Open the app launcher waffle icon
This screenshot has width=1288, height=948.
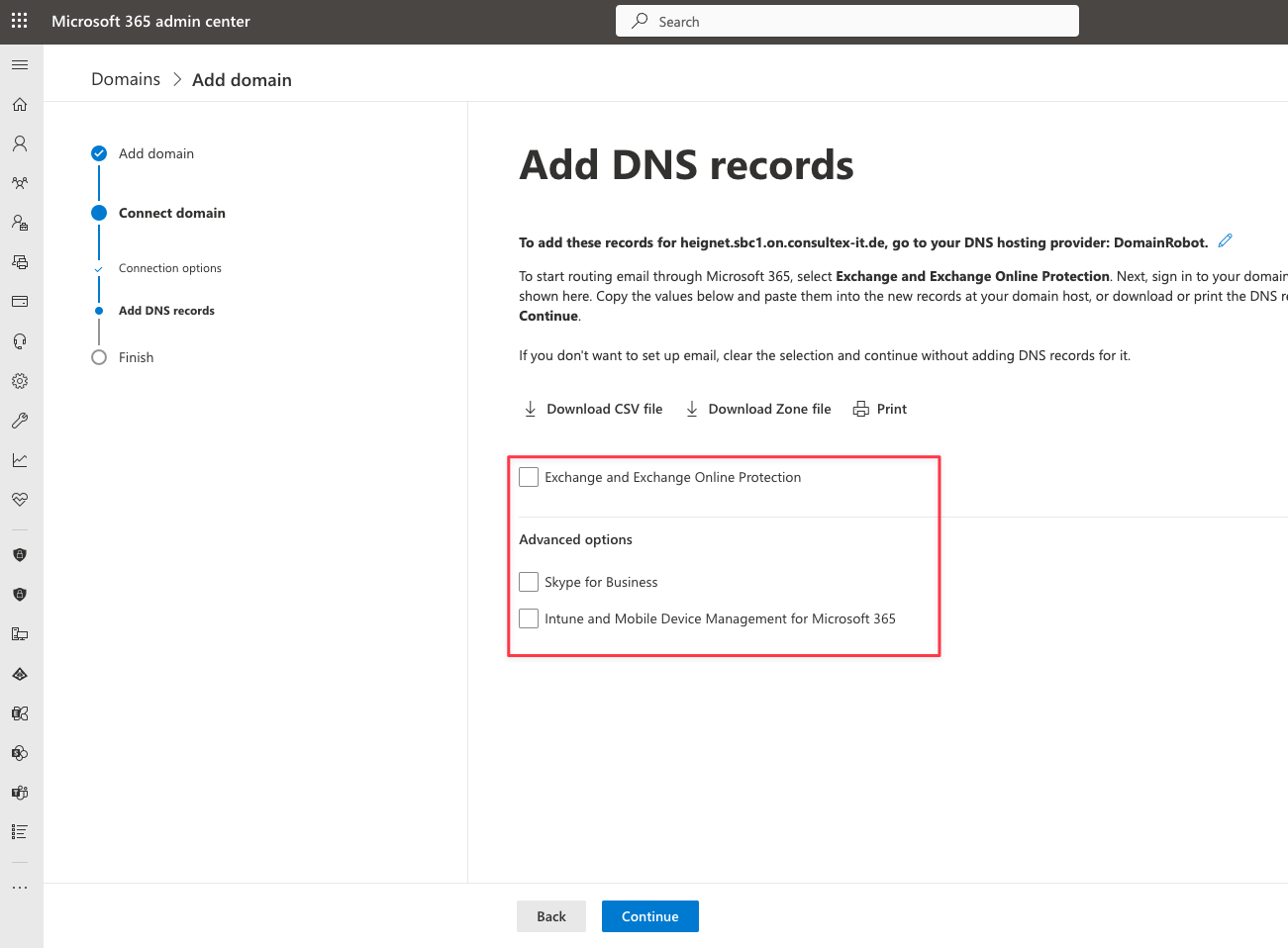tap(20, 21)
